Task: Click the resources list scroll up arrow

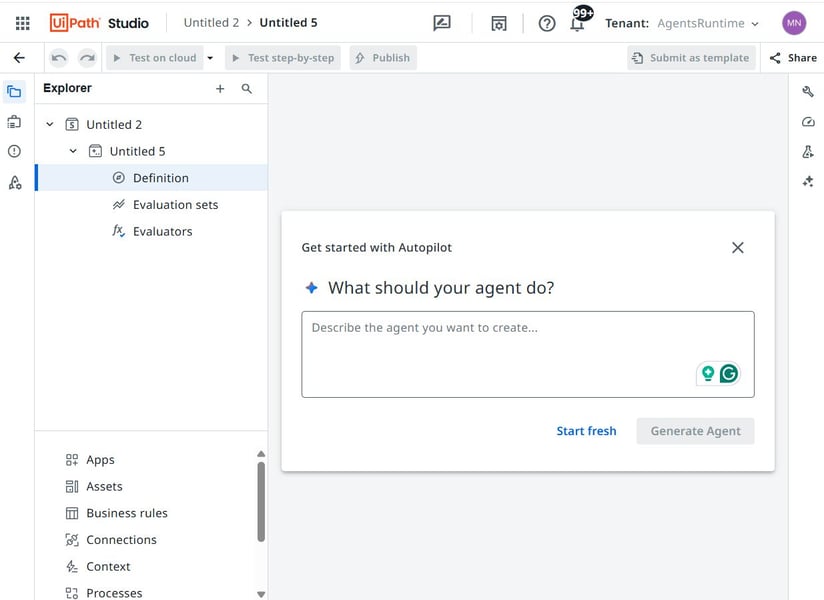Action: [261, 454]
